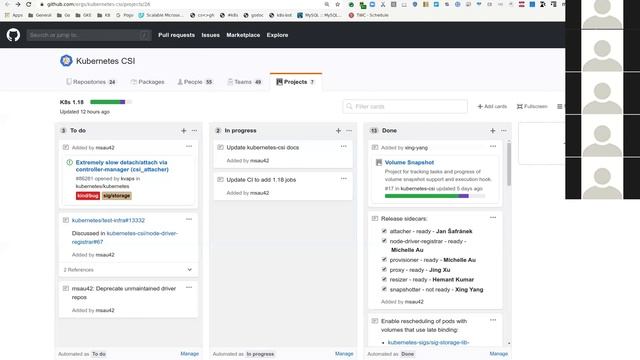640x360 pixels.
Task: Toggle snapshotter not ready checkbox
Action: [x=384, y=289]
